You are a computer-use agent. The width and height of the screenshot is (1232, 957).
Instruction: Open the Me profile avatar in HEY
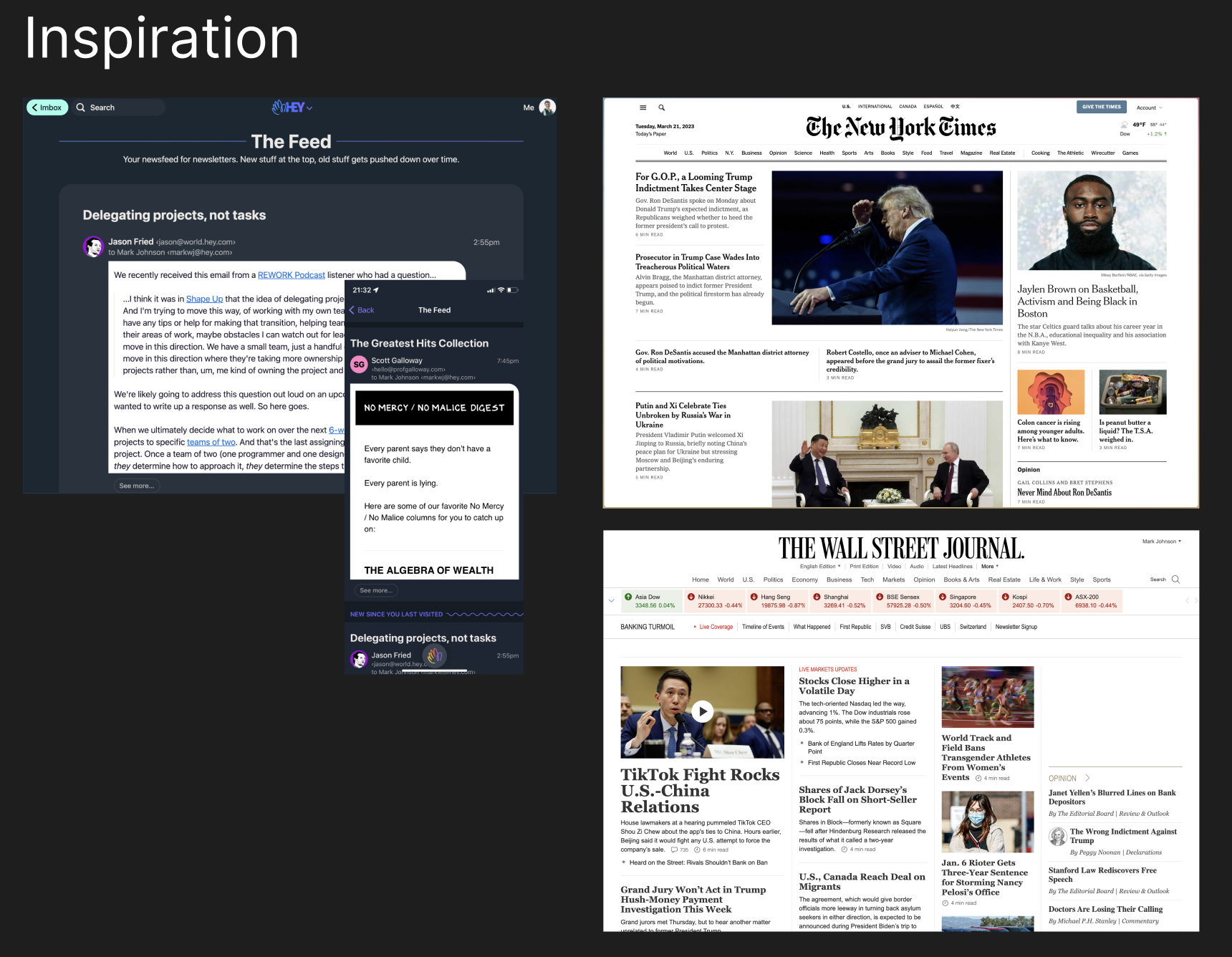[x=547, y=107]
